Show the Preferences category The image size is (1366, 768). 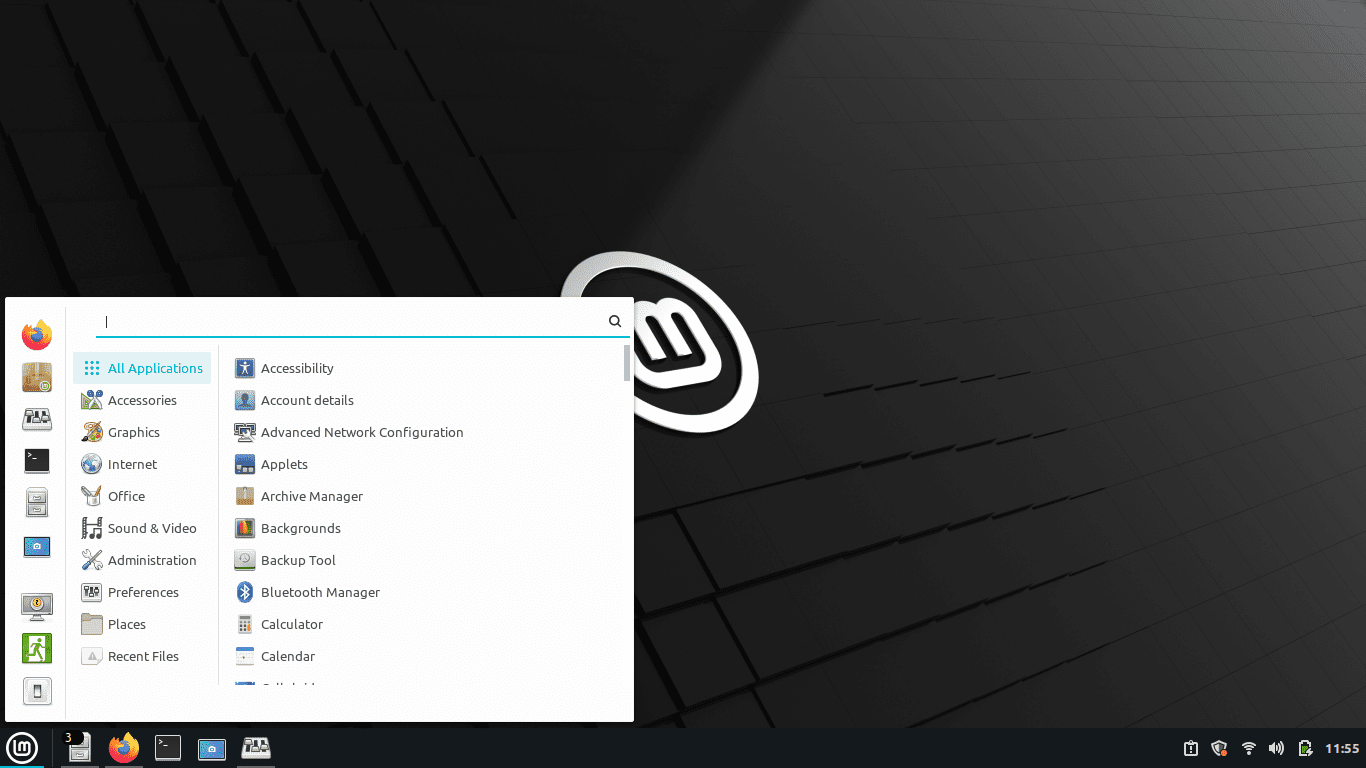tap(143, 592)
